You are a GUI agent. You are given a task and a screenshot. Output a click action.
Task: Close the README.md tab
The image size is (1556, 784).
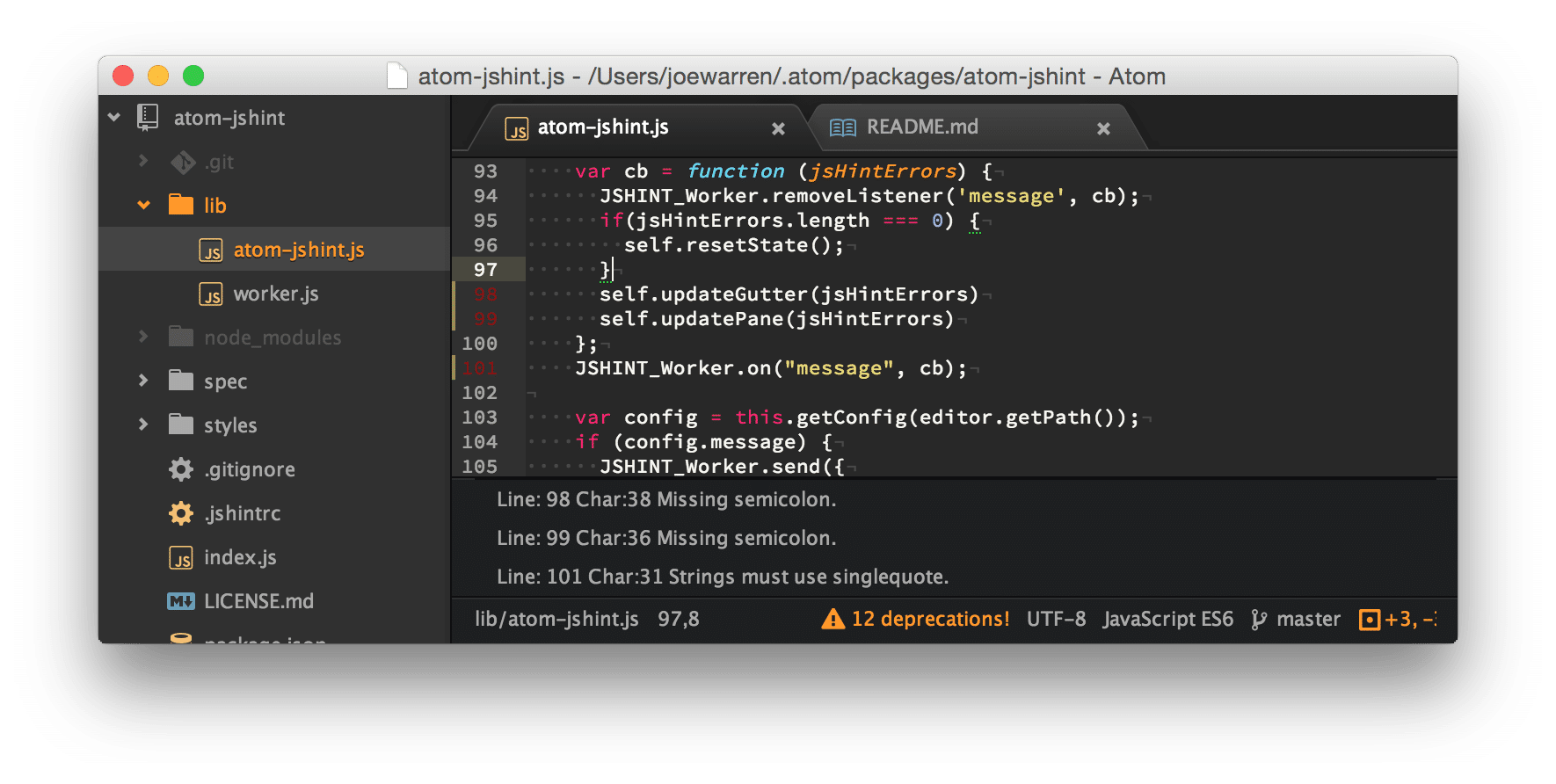pyautogui.click(x=1103, y=128)
